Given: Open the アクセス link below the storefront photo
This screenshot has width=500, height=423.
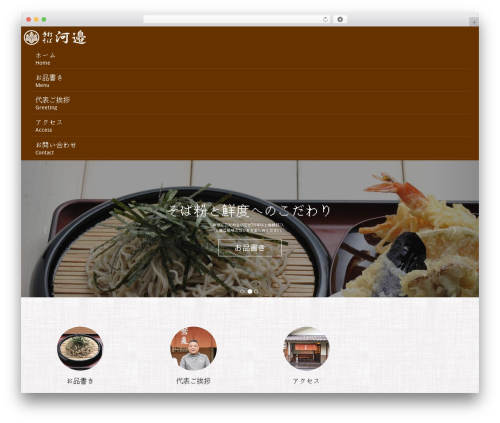Looking at the screenshot, I should tap(306, 381).
